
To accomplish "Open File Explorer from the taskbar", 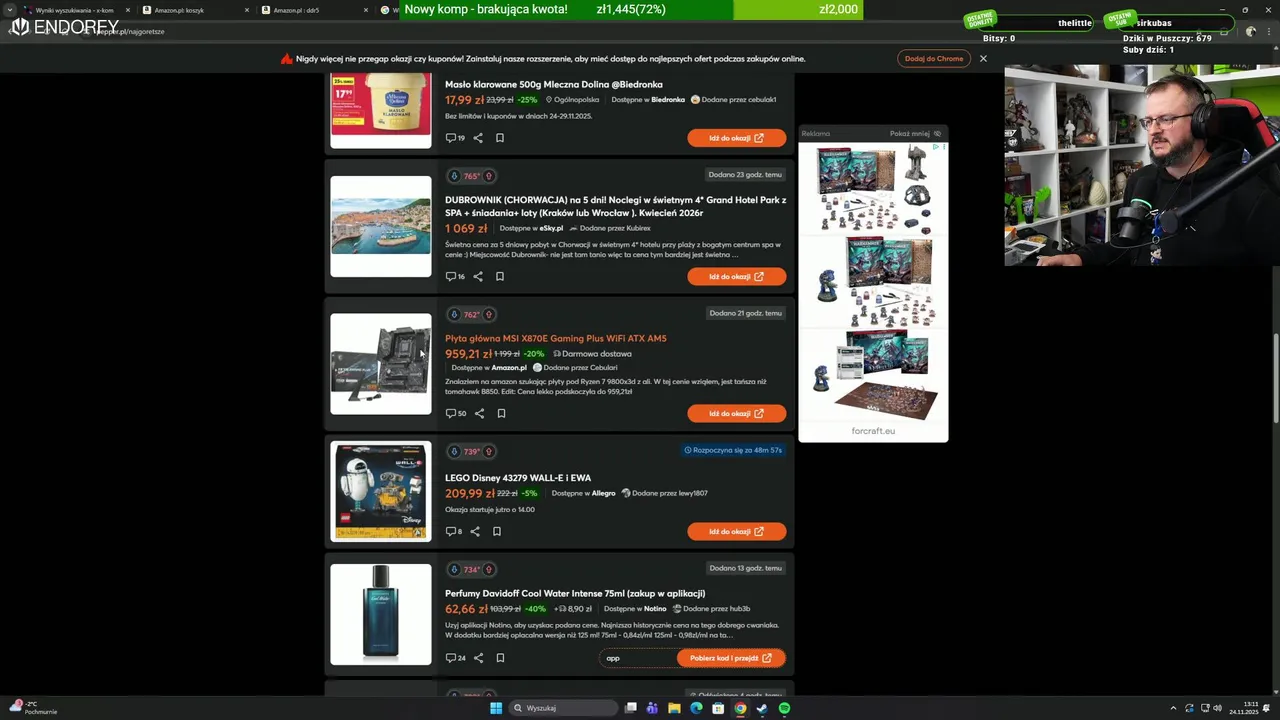I will click(674, 708).
